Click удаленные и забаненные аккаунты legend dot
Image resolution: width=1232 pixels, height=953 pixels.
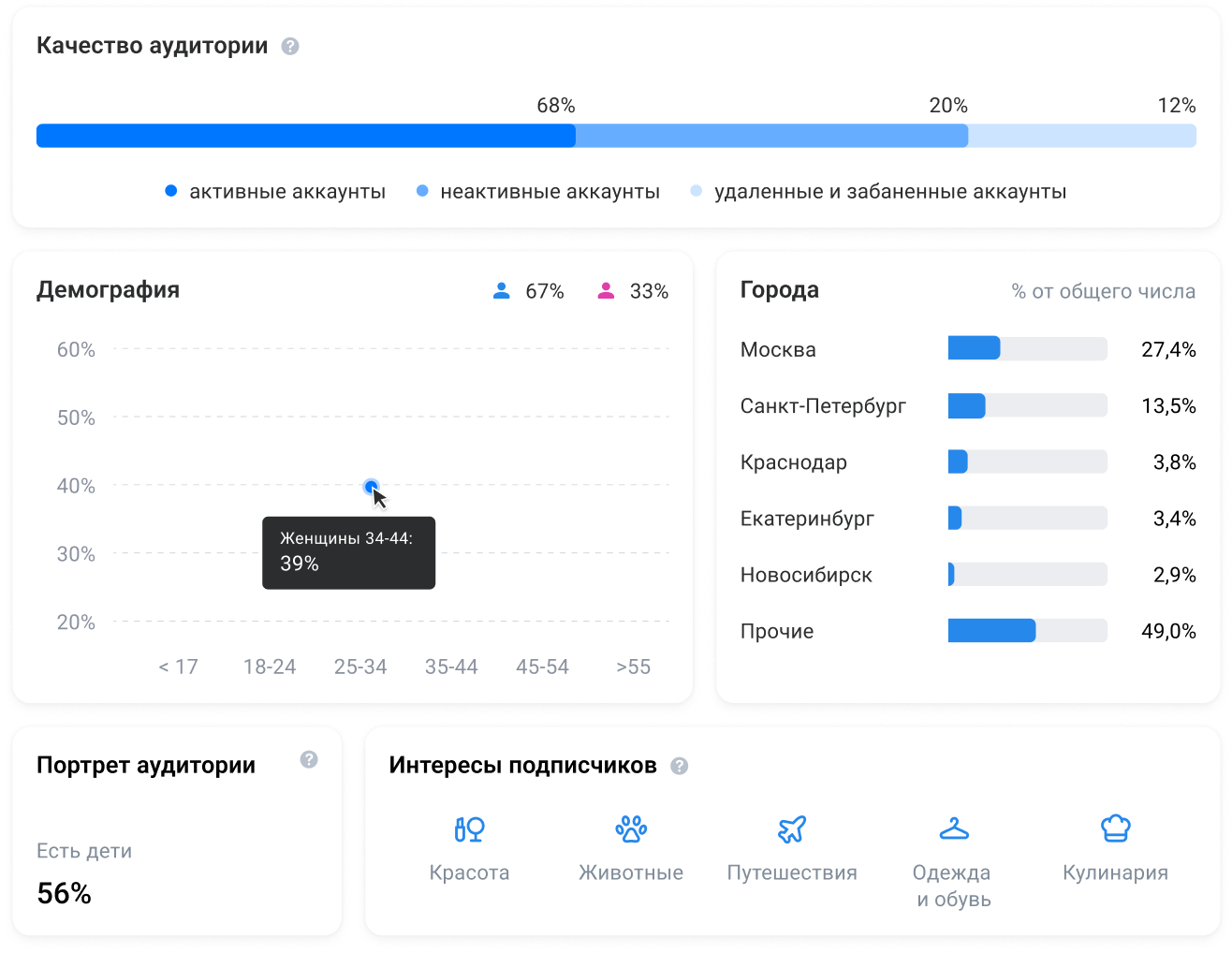click(x=696, y=191)
